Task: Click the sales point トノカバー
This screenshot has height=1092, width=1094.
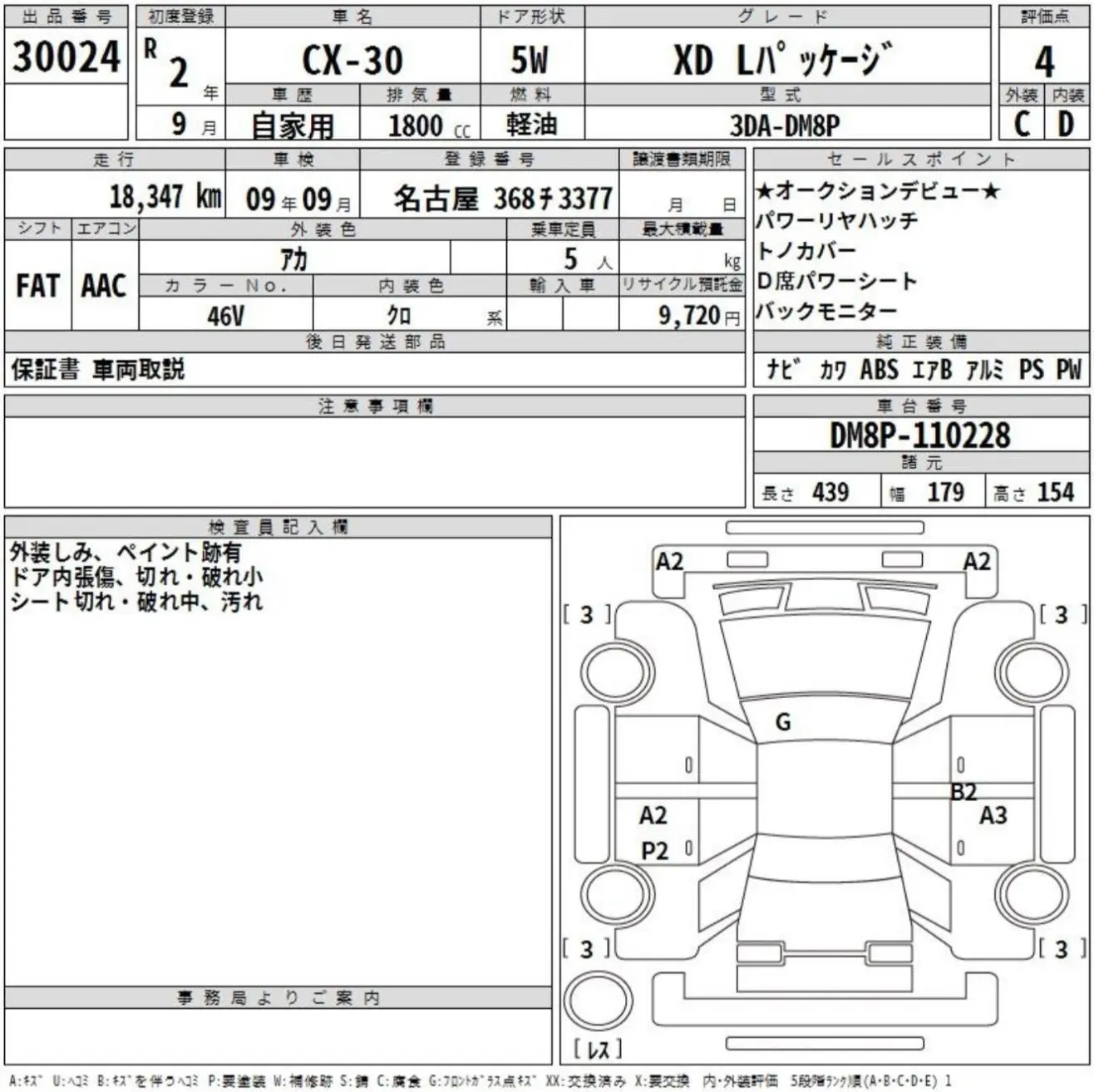Action: coord(806,251)
